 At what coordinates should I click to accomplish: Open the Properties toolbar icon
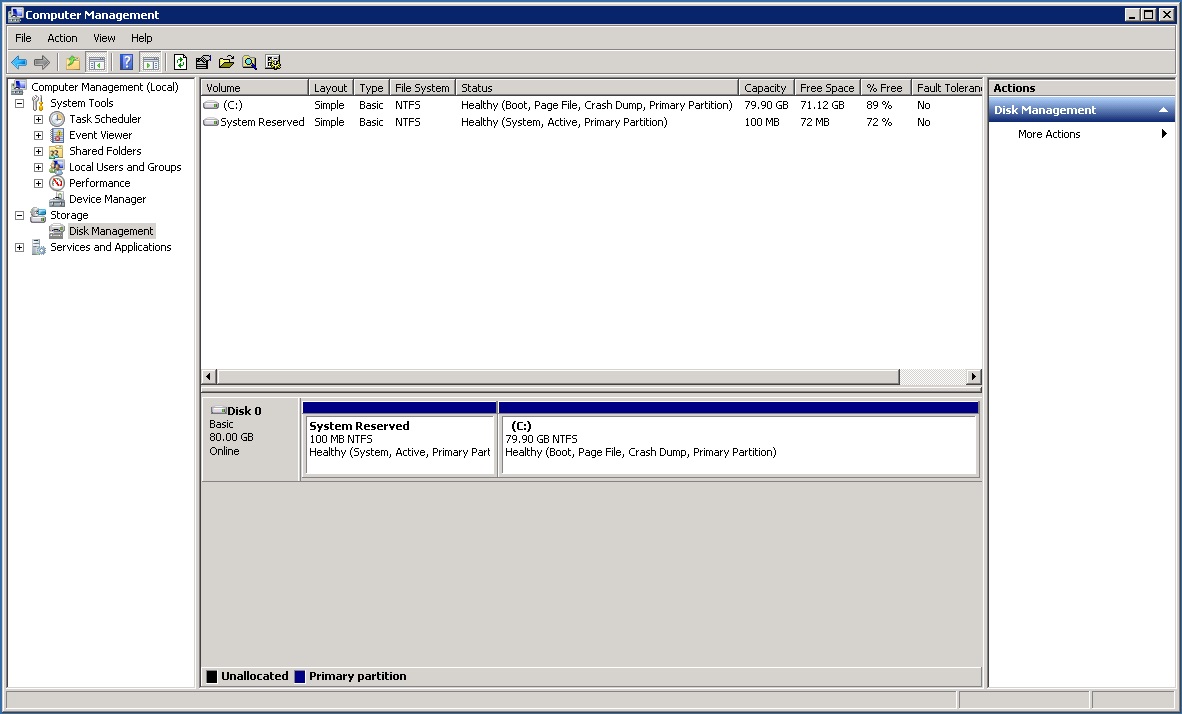click(203, 62)
